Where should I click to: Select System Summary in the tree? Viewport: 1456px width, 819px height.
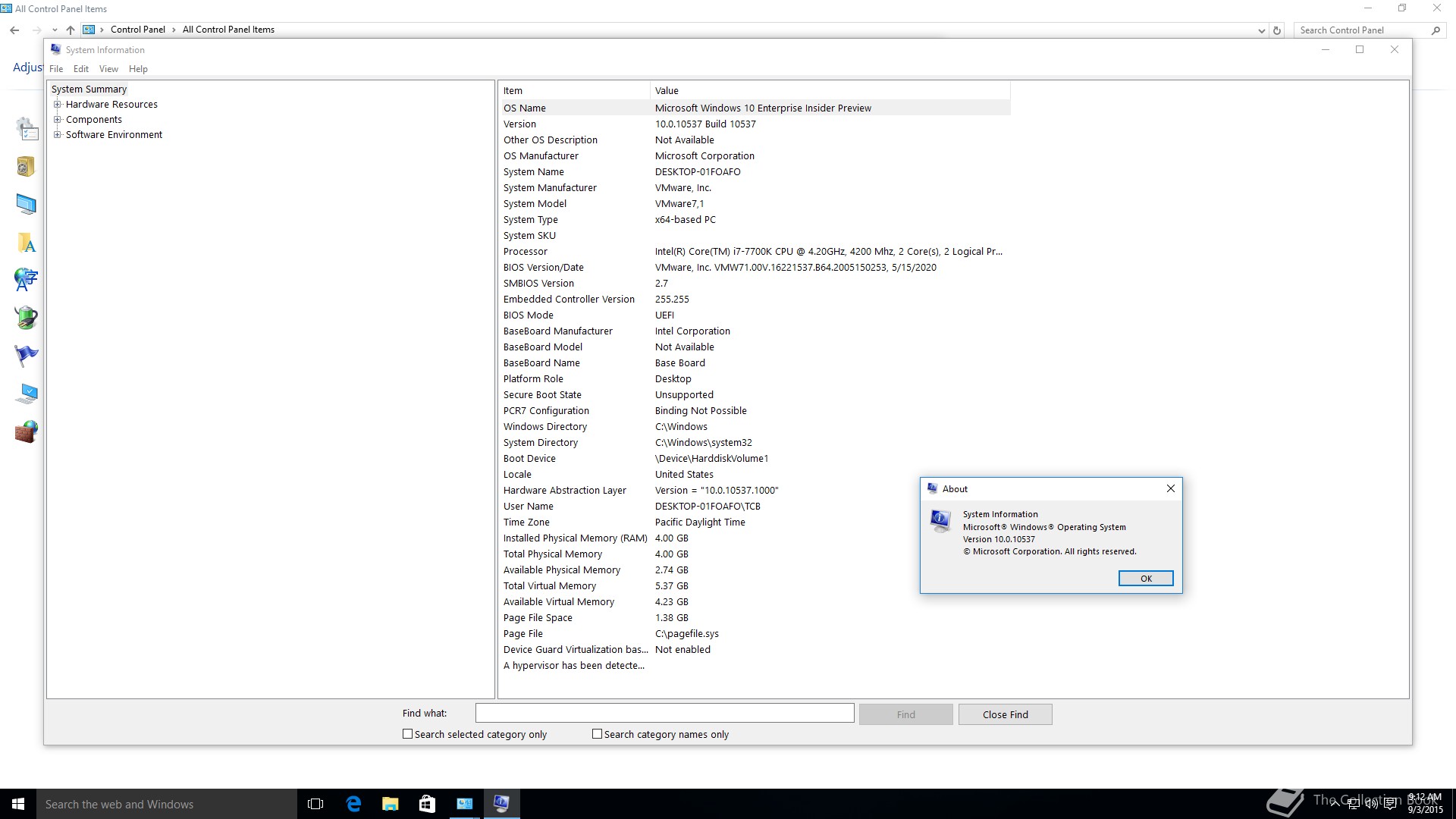(x=89, y=89)
